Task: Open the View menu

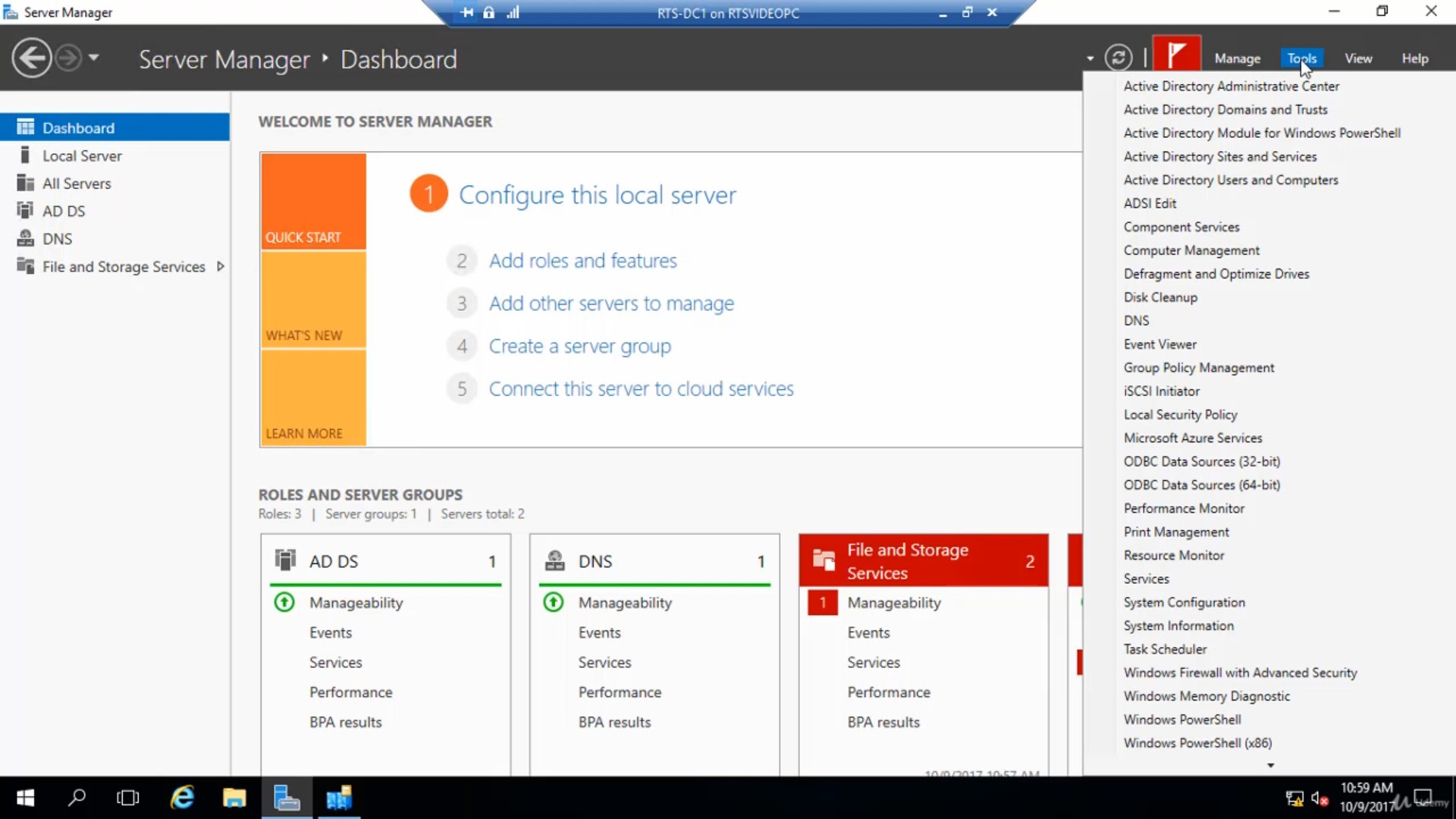Action: (1358, 58)
